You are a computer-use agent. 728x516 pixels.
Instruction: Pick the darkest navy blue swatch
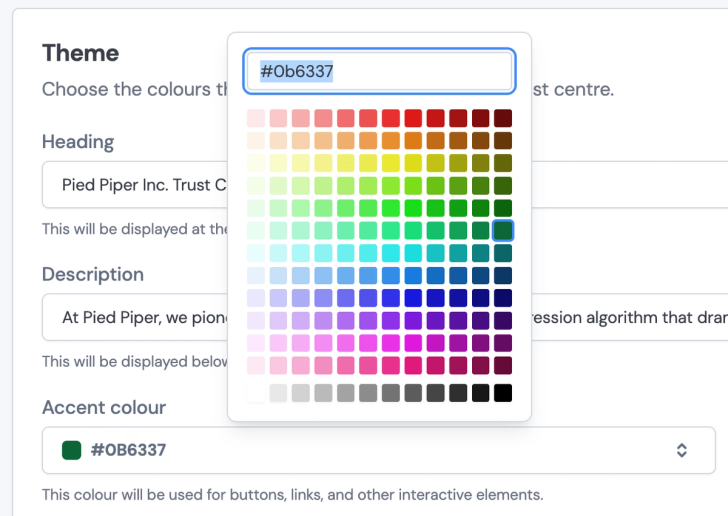coord(503,298)
